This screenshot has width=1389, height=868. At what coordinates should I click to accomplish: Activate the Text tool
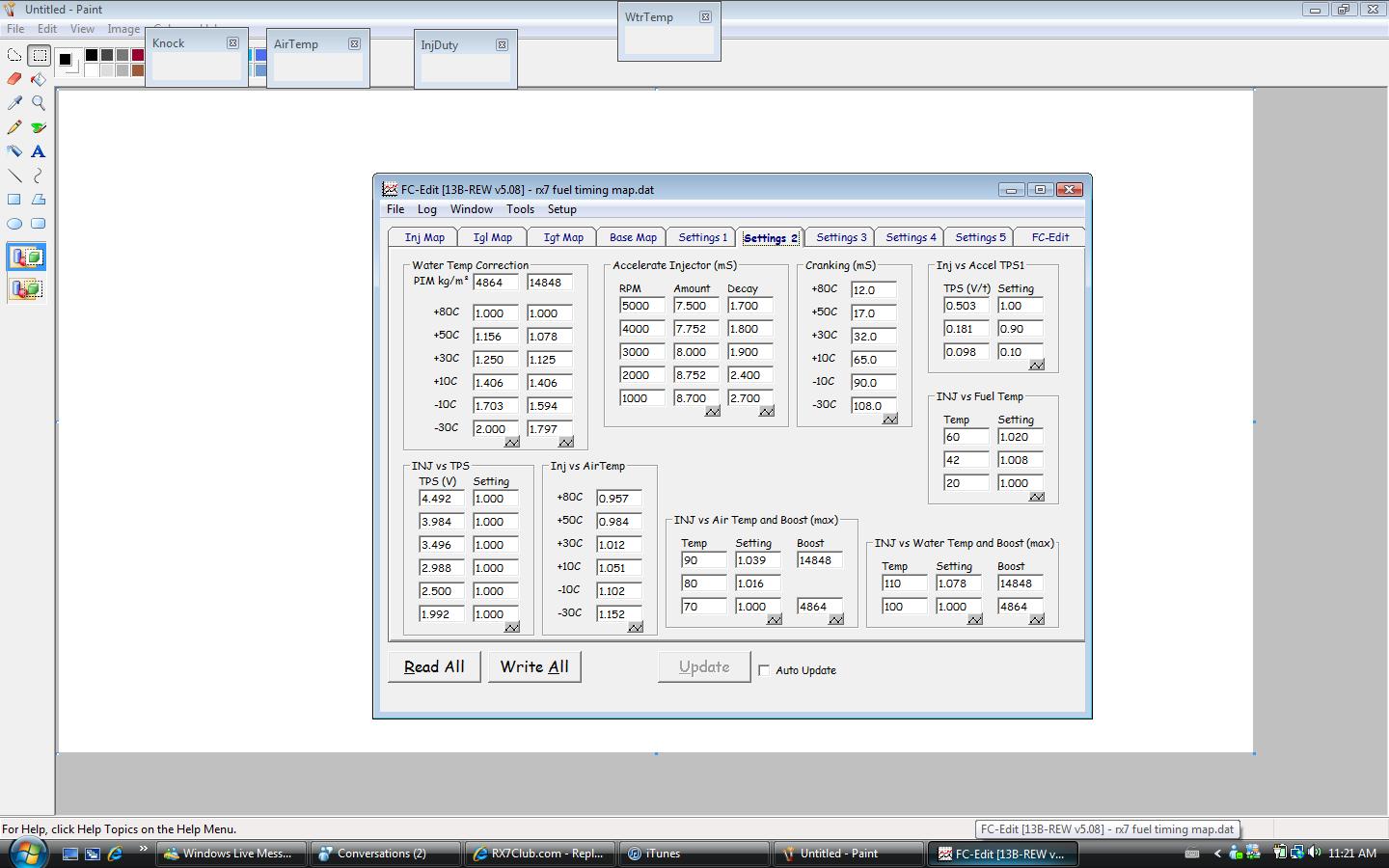pyautogui.click(x=39, y=151)
